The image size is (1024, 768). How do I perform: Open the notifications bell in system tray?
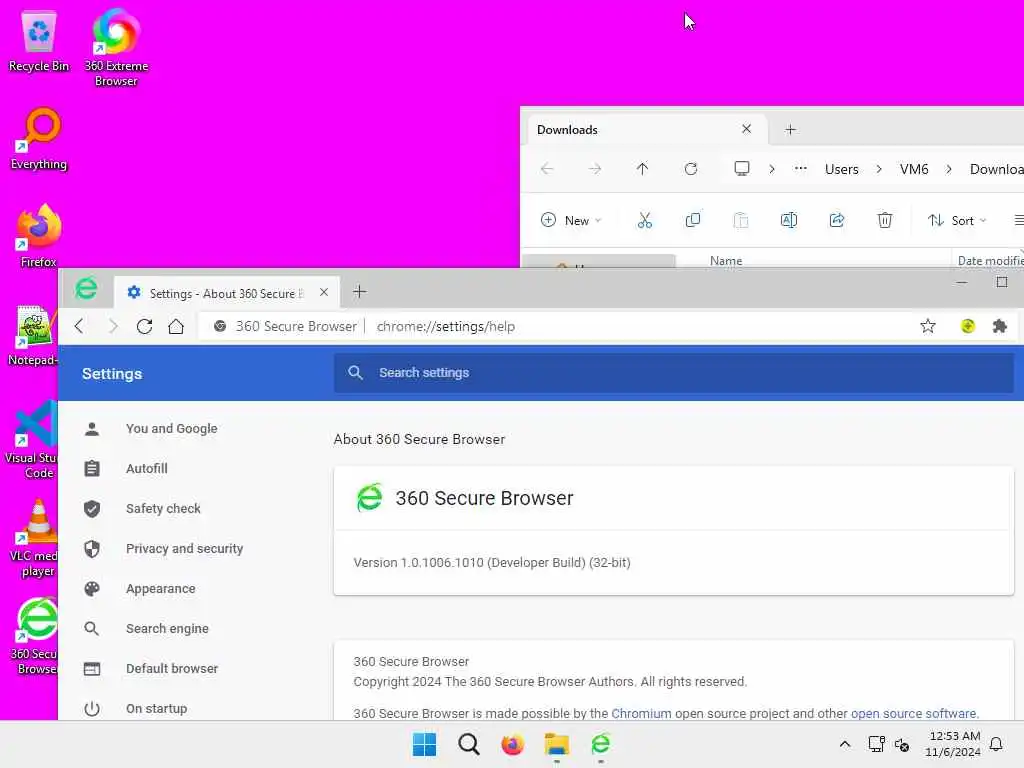tap(996, 744)
